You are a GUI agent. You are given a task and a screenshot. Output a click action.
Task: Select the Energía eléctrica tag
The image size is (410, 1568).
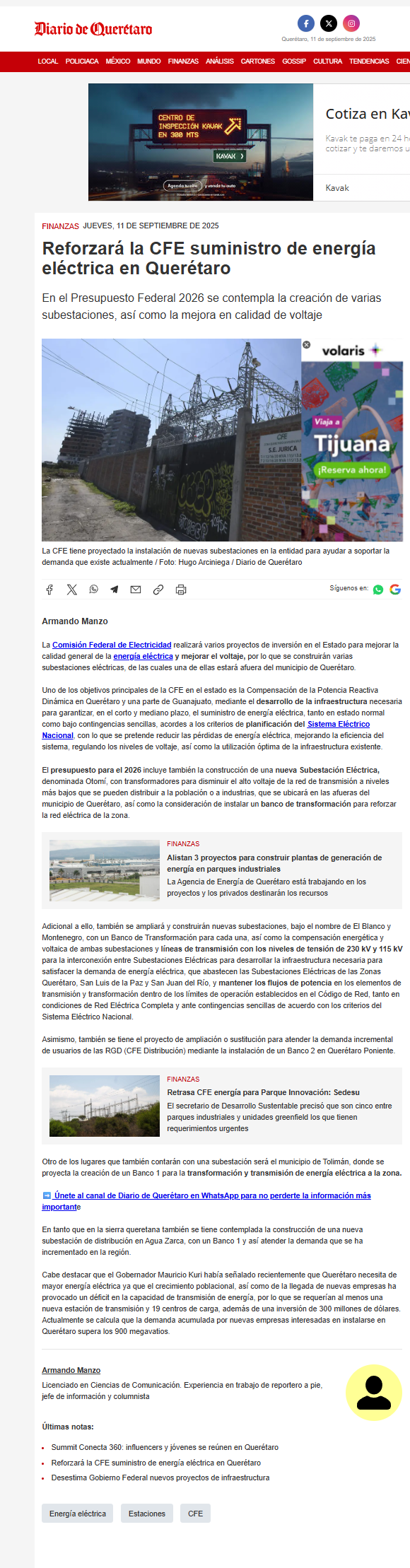coord(78,1514)
